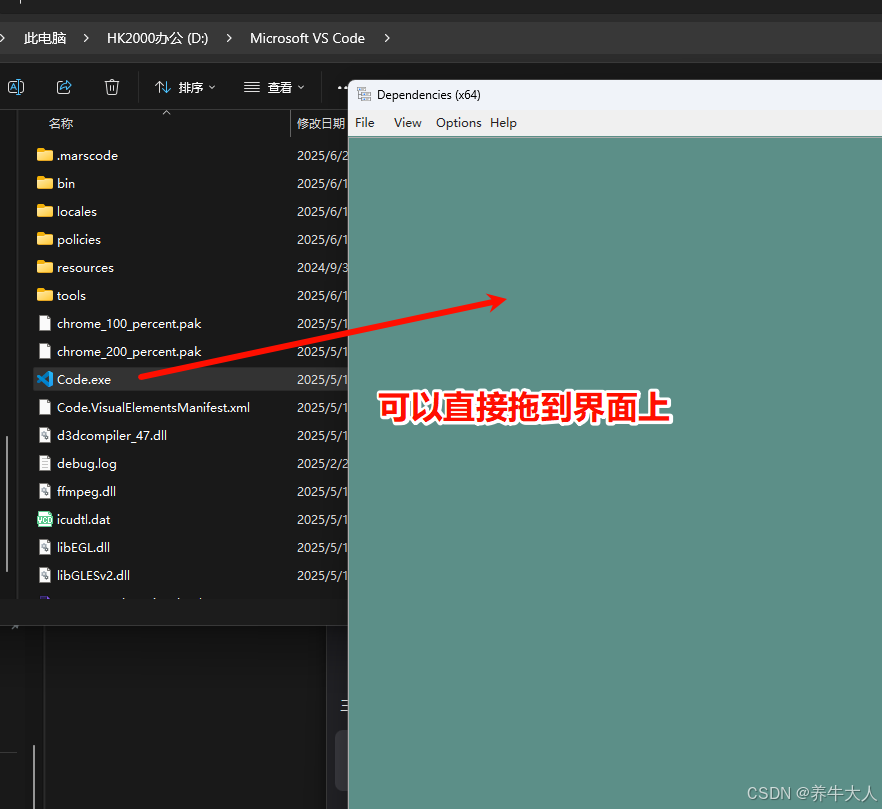Expand chevron after 此电脑 breadcrumb
882x809 pixels.
click(86, 38)
